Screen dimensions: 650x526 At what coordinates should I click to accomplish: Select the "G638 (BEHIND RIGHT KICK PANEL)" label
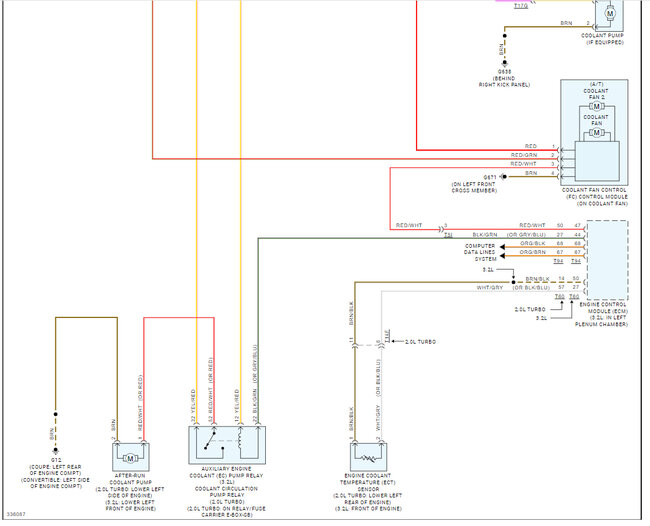pos(504,78)
